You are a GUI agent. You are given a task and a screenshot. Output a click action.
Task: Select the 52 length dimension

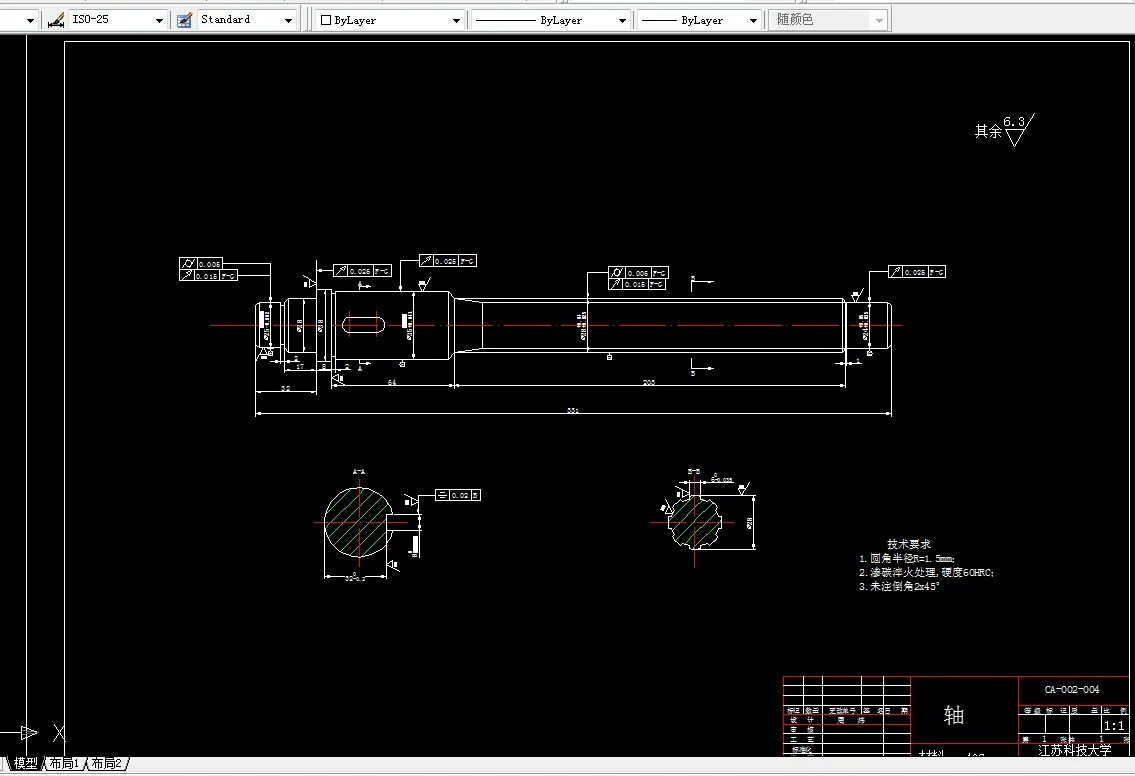[285, 389]
